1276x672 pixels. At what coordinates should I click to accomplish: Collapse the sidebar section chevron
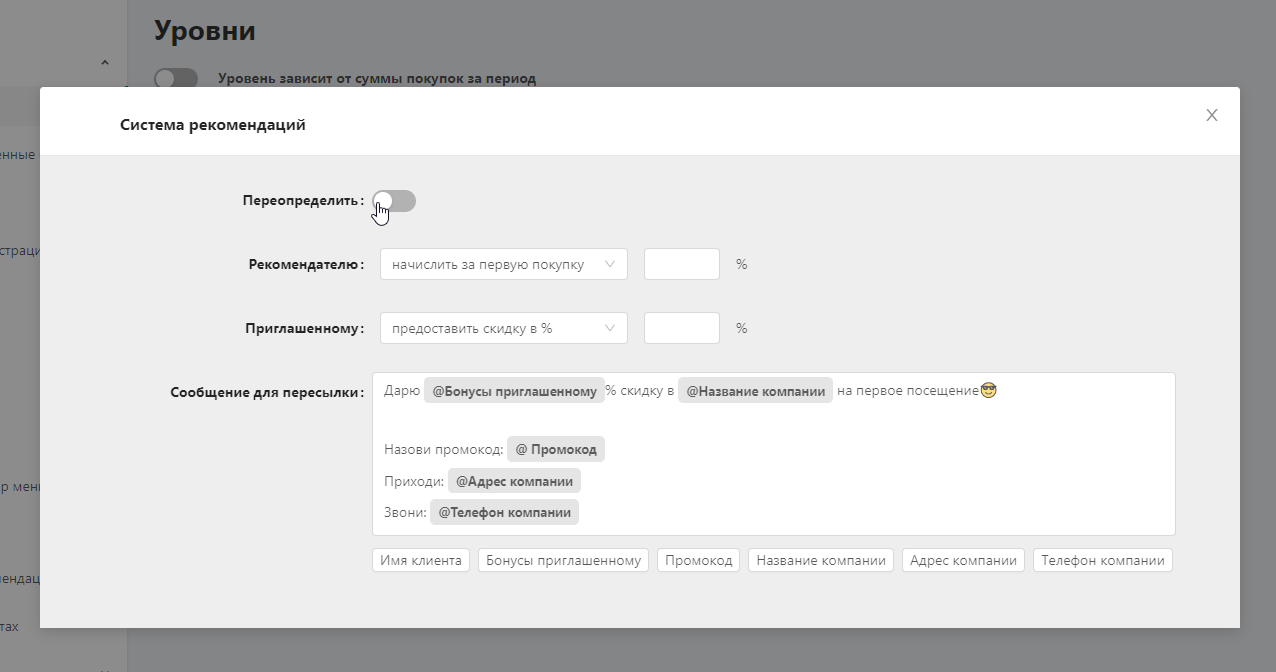coord(105,63)
